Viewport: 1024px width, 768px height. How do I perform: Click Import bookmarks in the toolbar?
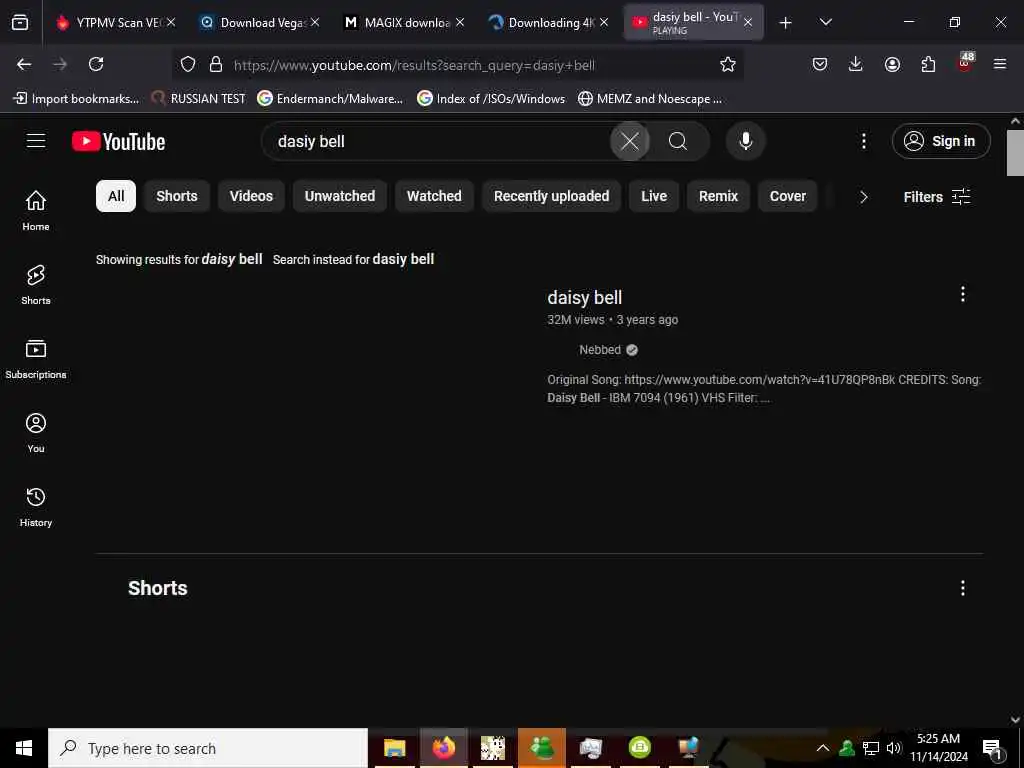pos(76,99)
